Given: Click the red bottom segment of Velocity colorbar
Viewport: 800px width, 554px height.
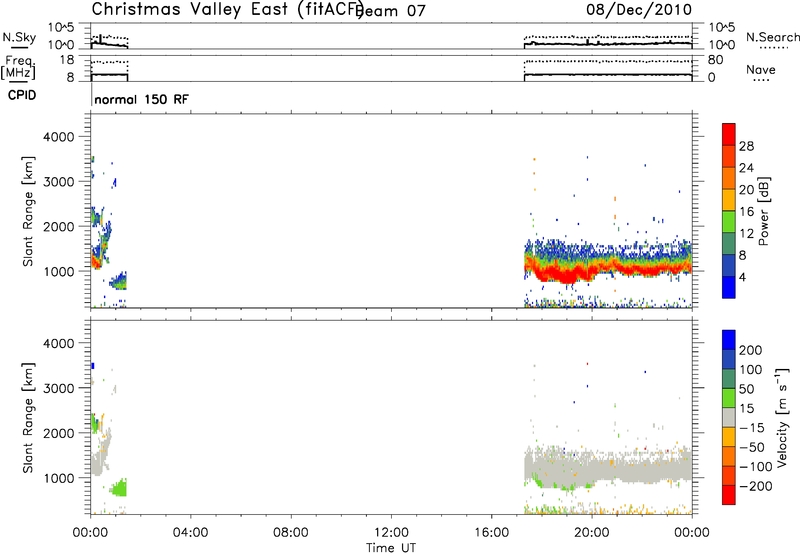Looking at the screenshot, I should (729, 495).
